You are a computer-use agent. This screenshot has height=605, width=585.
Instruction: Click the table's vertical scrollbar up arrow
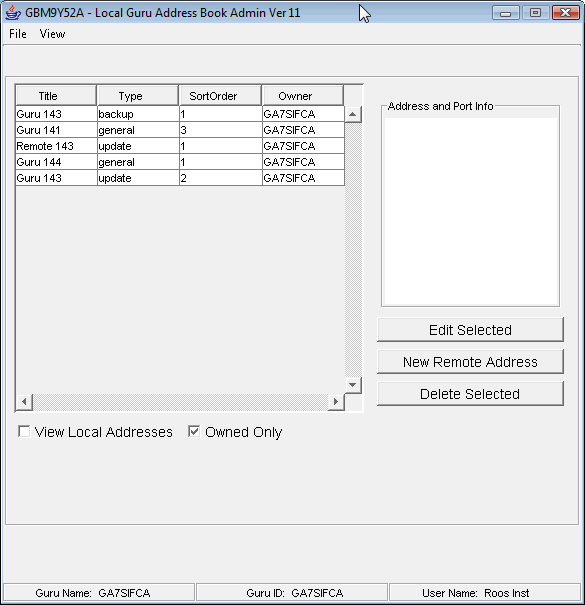[x=352, y=114]
